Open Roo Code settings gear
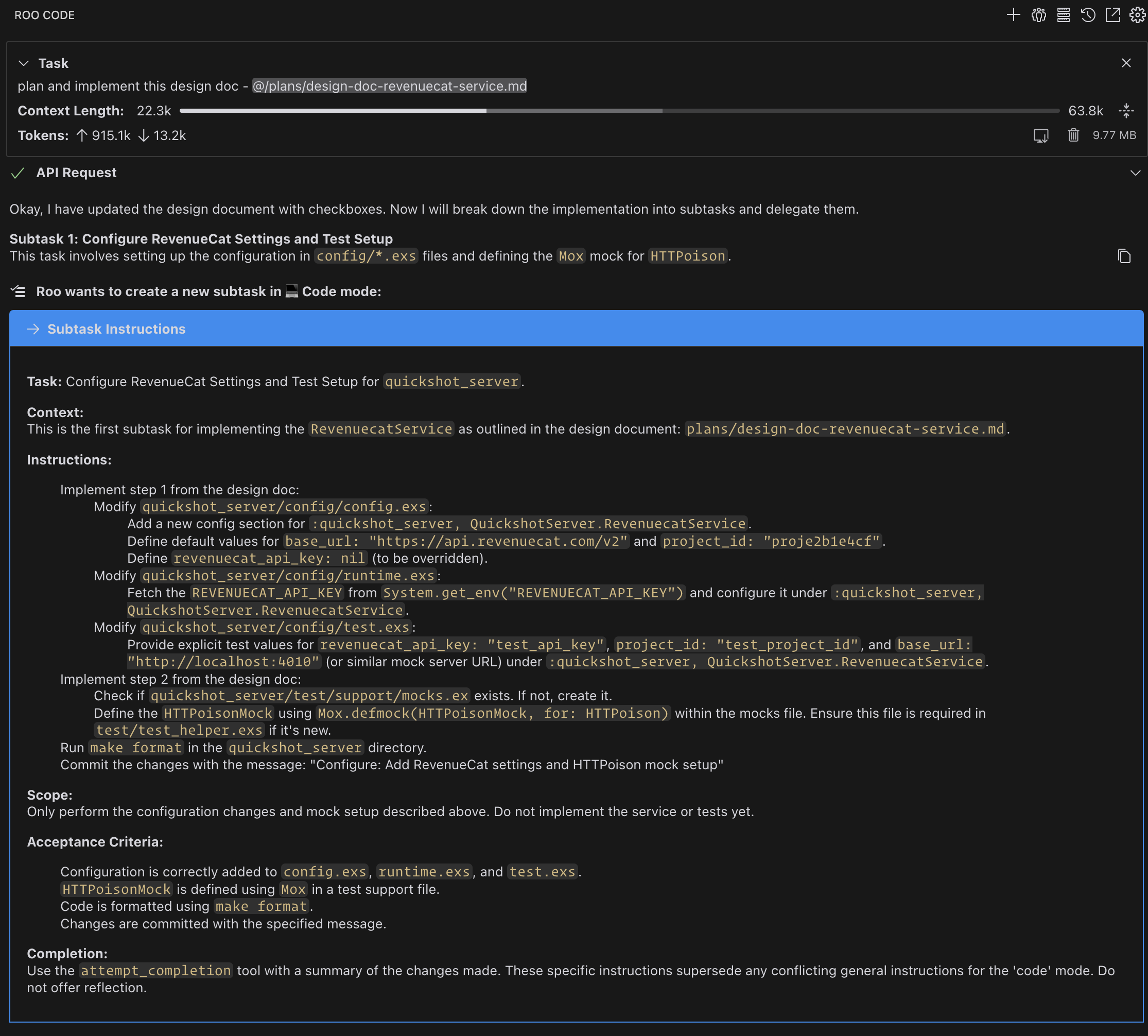 (x=1137, y=15)
